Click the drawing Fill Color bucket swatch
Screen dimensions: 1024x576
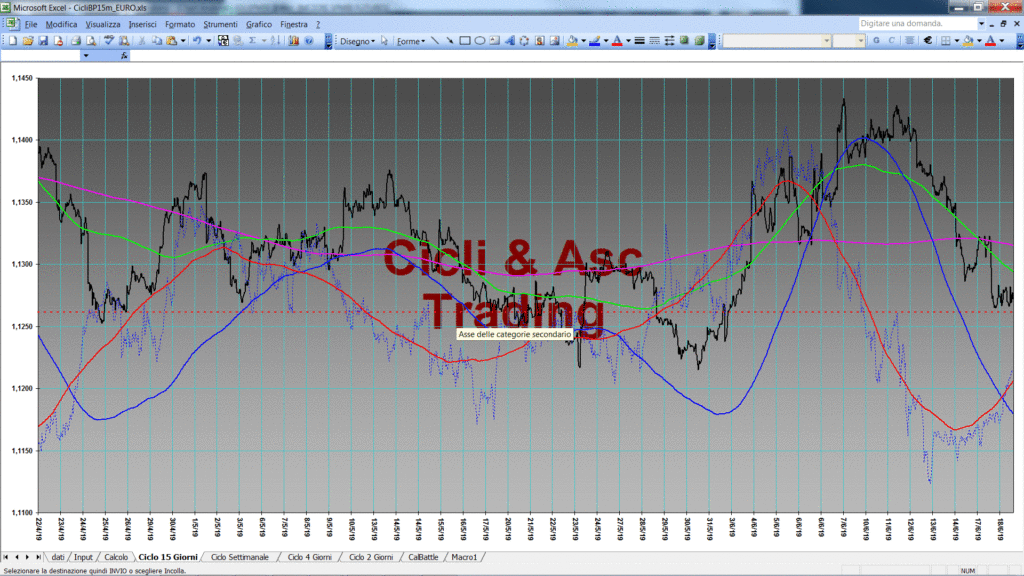pyautogui.click(x=573, y=41)
